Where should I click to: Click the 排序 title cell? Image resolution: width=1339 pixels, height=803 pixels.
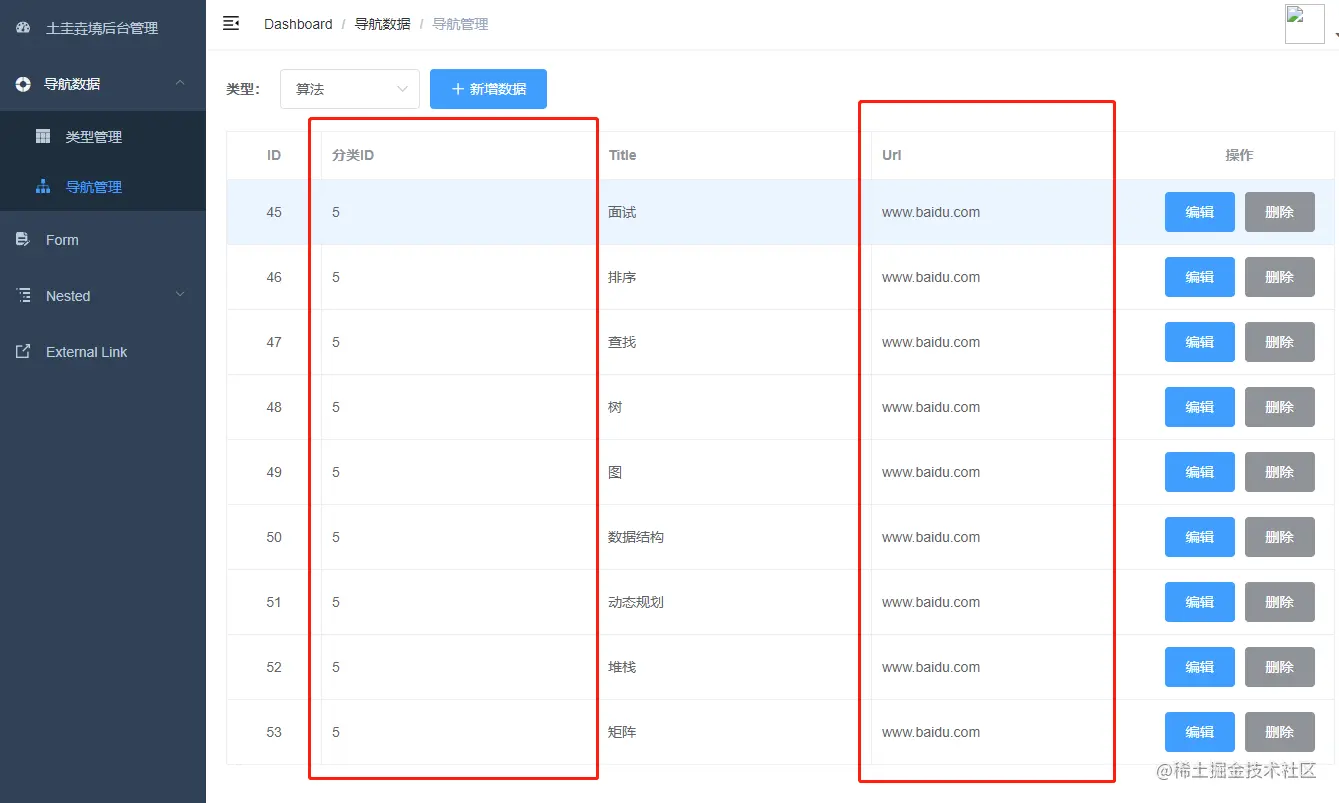click(622, 277)
